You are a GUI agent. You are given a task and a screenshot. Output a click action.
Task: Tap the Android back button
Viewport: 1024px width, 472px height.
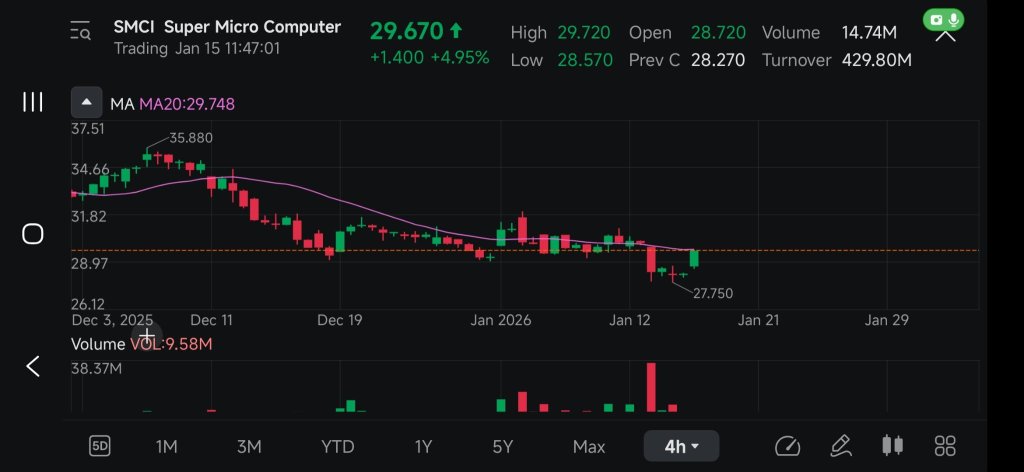(33, 366)
